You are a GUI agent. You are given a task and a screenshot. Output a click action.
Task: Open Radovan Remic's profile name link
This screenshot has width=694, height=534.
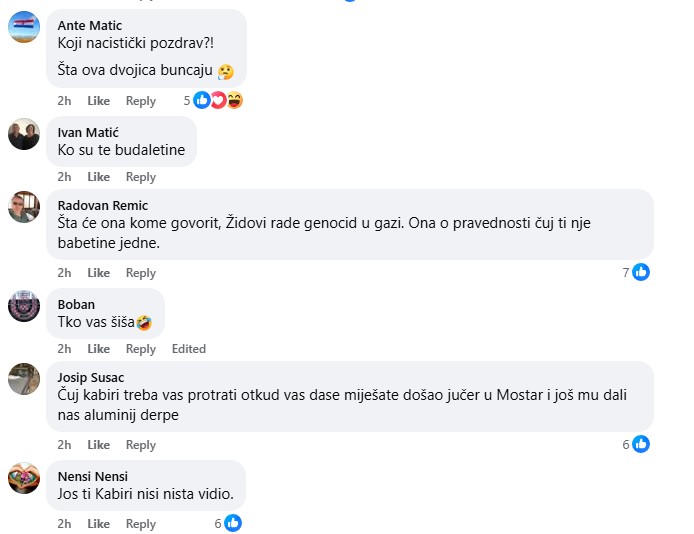(x=102, y=205)
